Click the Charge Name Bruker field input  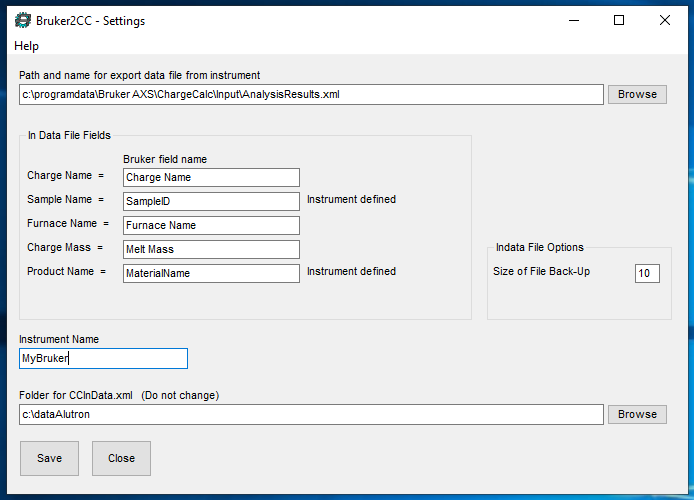(211, 177)
